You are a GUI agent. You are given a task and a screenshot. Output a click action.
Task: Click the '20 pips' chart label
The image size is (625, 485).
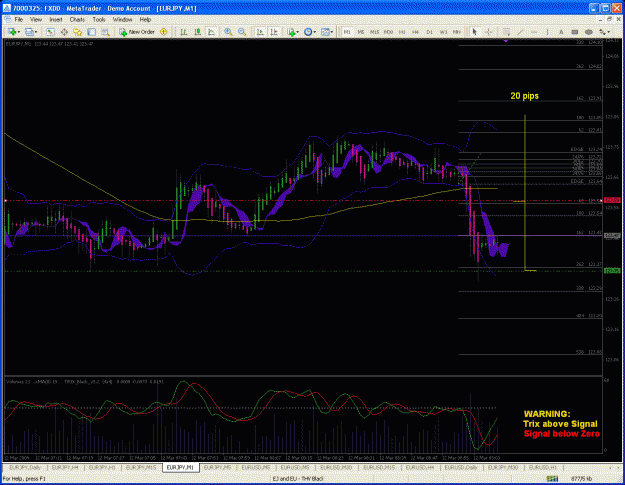[524, 96]
